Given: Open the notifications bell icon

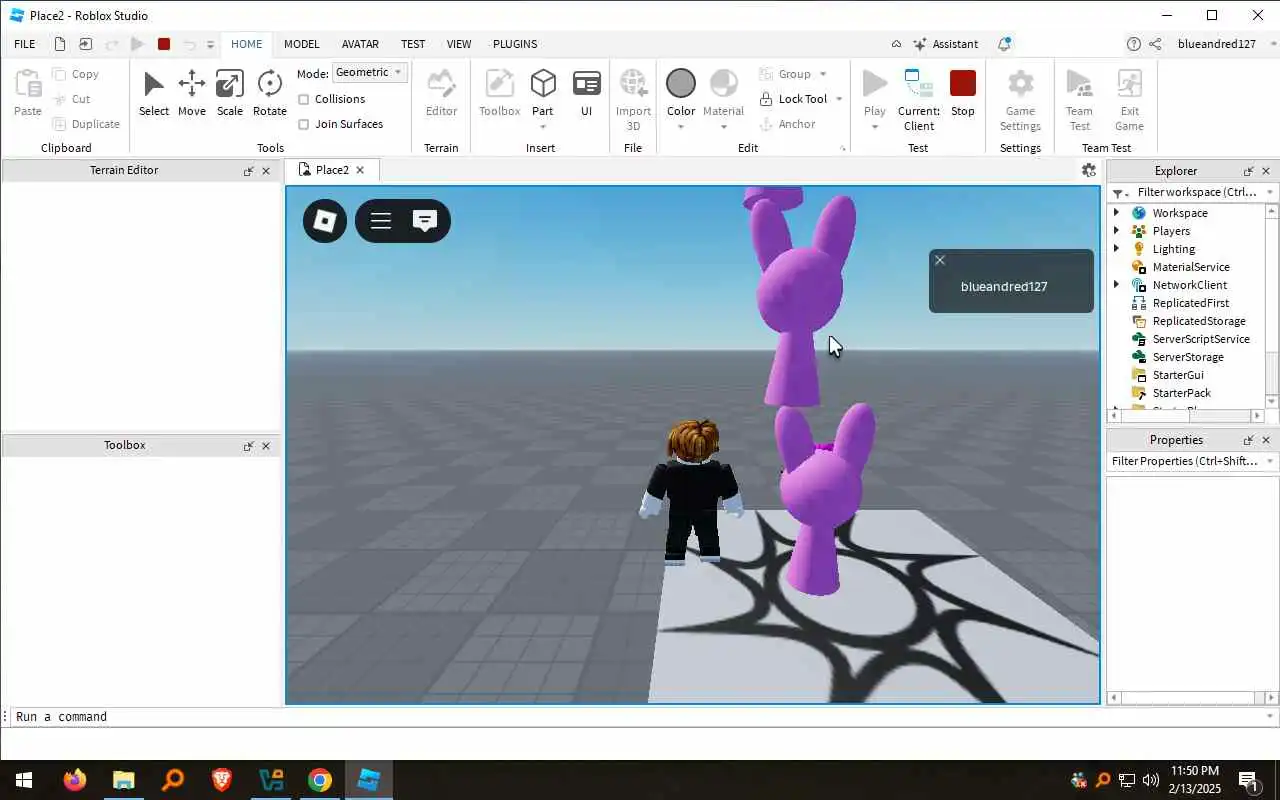Looking at the screenshot, I should click(1004, 44).
